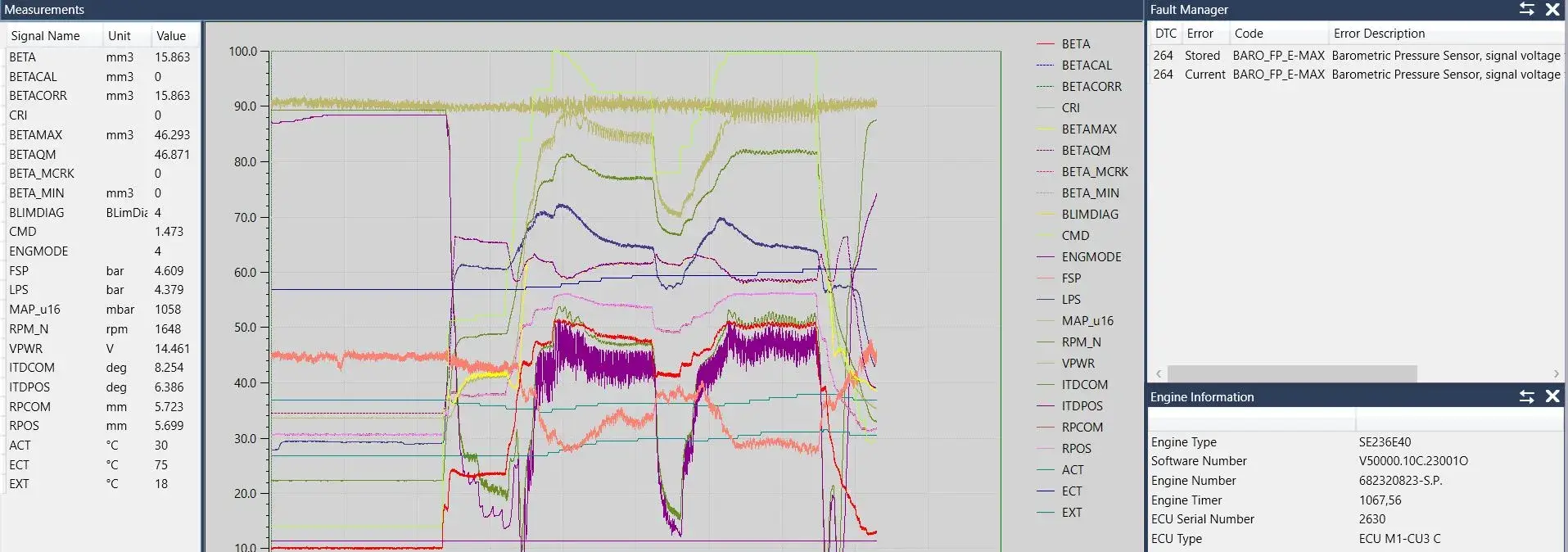Image resolution: width=1568 pixels, height=552 pixels.
Task: Sort faults by DTC column header
Action: (1165, 34)
